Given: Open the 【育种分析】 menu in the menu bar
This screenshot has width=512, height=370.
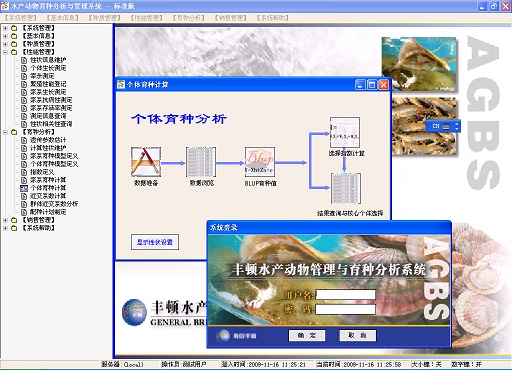Looking at the screenshot, I should click(x=188, y=18).
